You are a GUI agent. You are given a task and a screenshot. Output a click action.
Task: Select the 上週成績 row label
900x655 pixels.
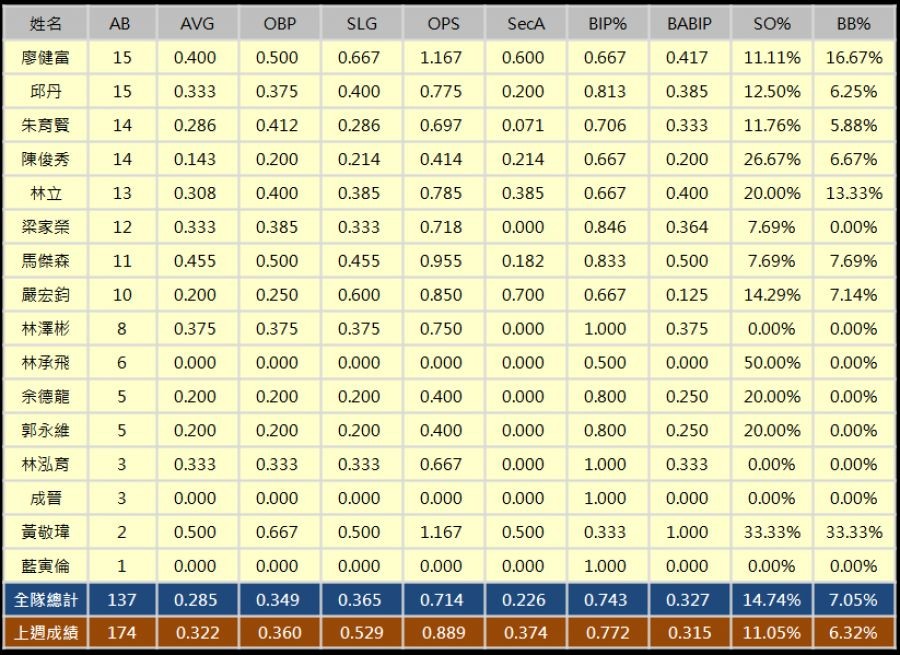click(x=45, y=633)
